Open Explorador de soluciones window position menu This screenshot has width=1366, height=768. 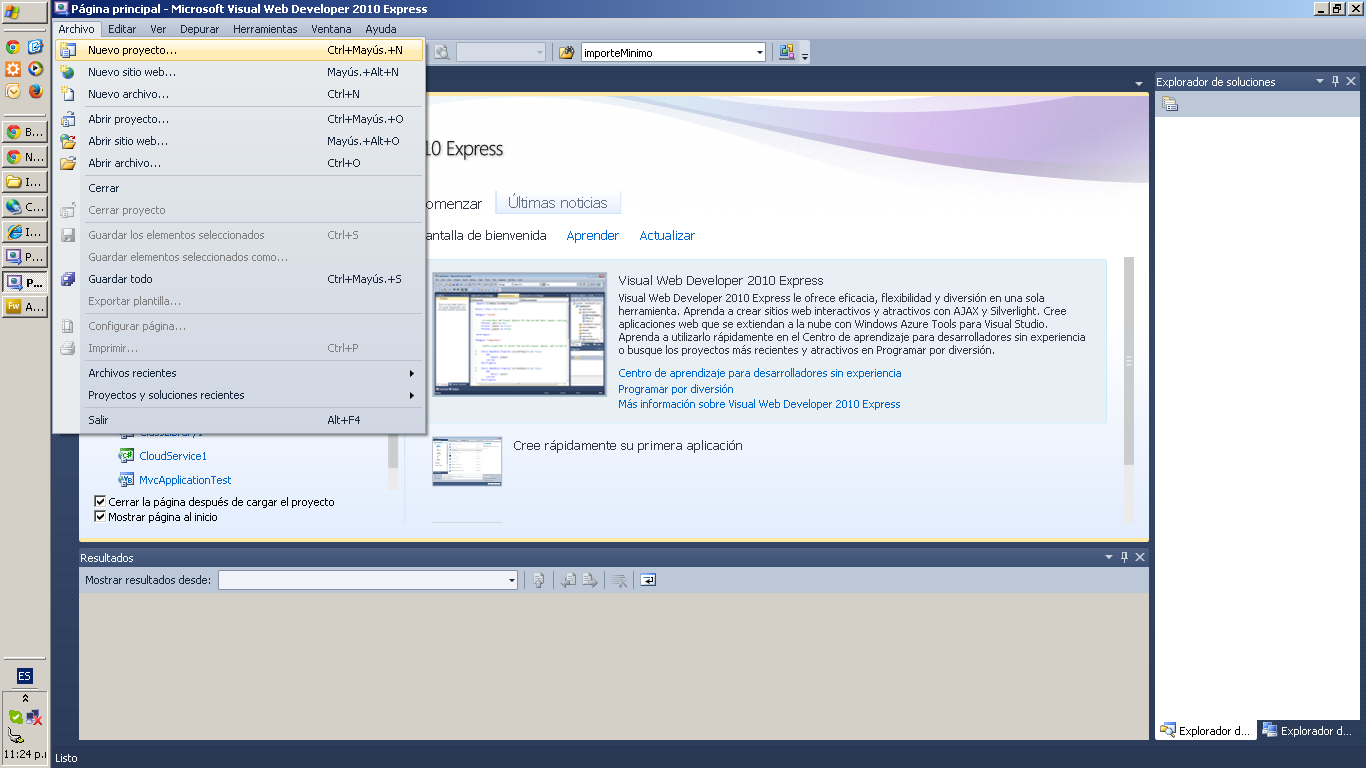1320,81
